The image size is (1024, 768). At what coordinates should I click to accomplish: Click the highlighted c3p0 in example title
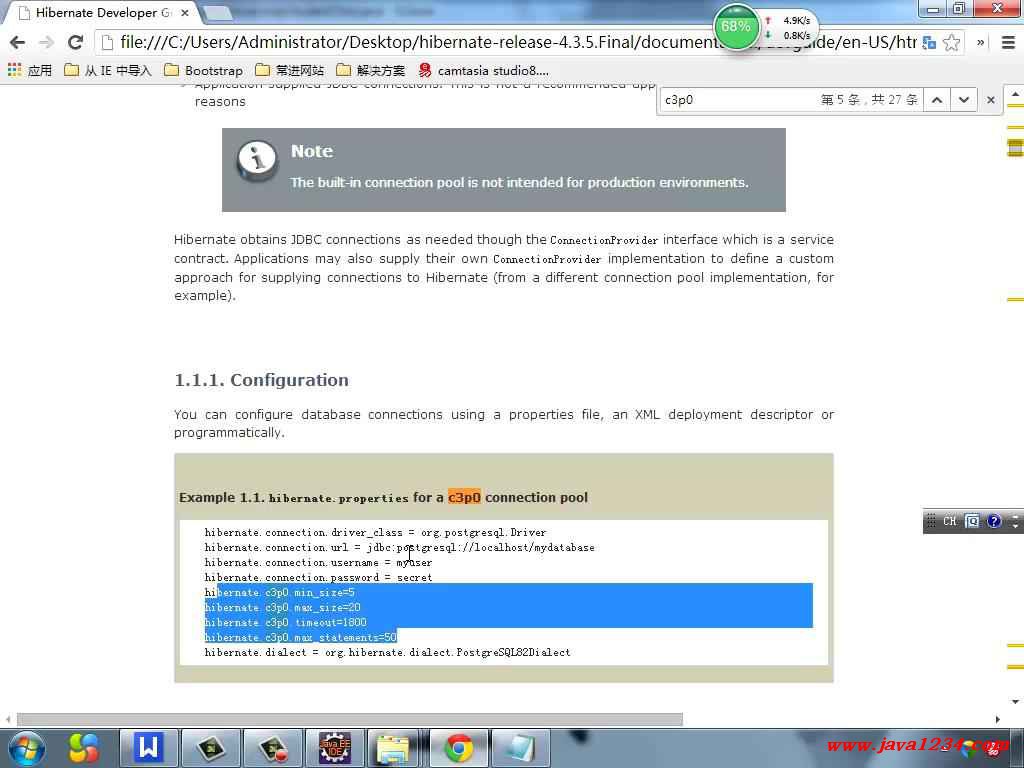pos(464,497)
